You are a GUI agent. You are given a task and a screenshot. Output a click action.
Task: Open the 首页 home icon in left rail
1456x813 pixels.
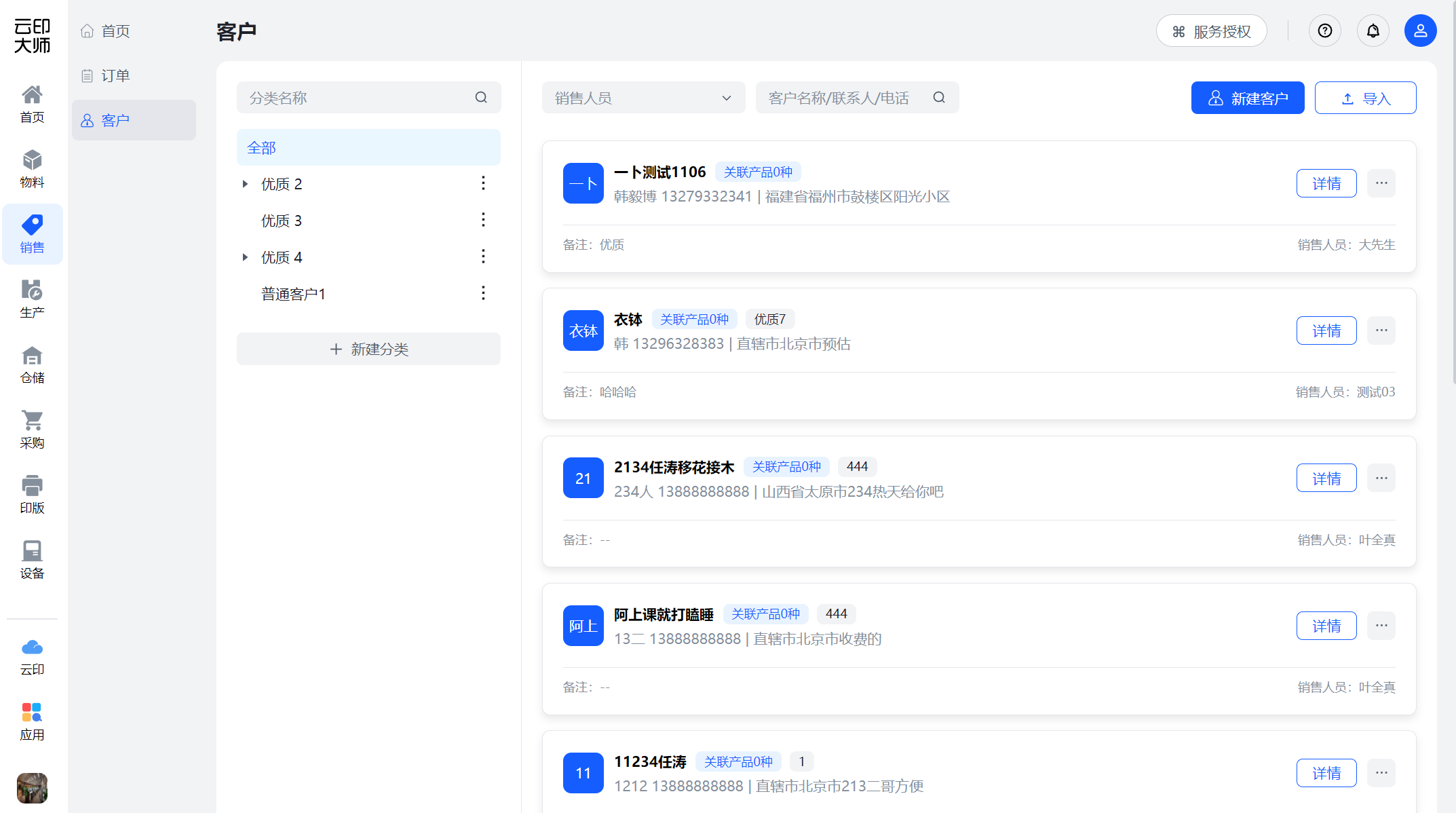coord(32,104)
